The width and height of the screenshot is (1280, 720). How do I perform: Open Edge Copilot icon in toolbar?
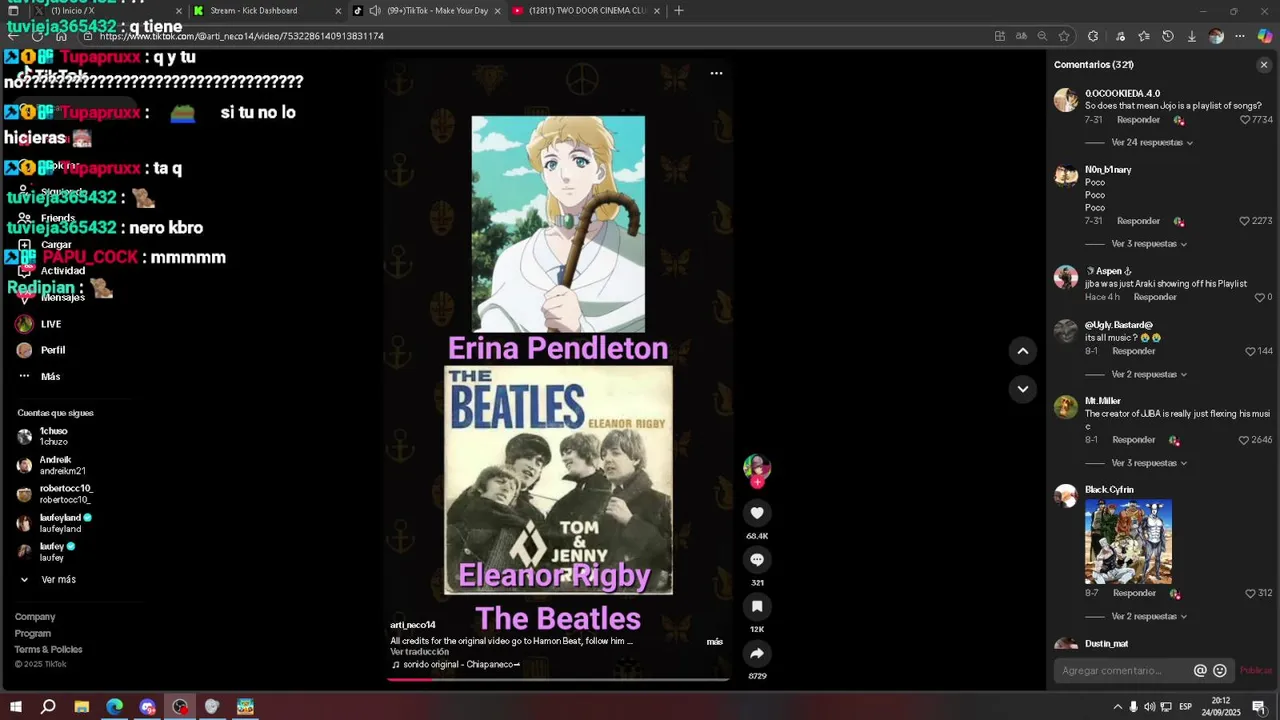pos(1265,36)
